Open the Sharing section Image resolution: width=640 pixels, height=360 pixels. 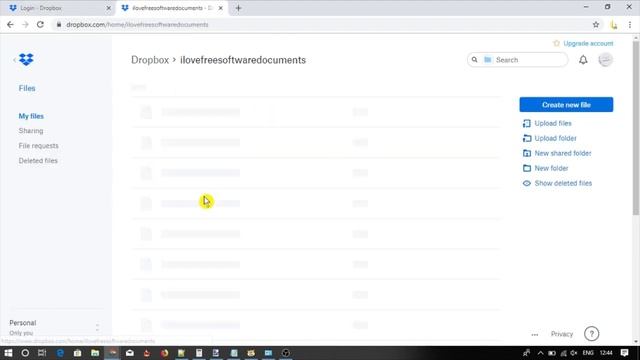(31, 131)
